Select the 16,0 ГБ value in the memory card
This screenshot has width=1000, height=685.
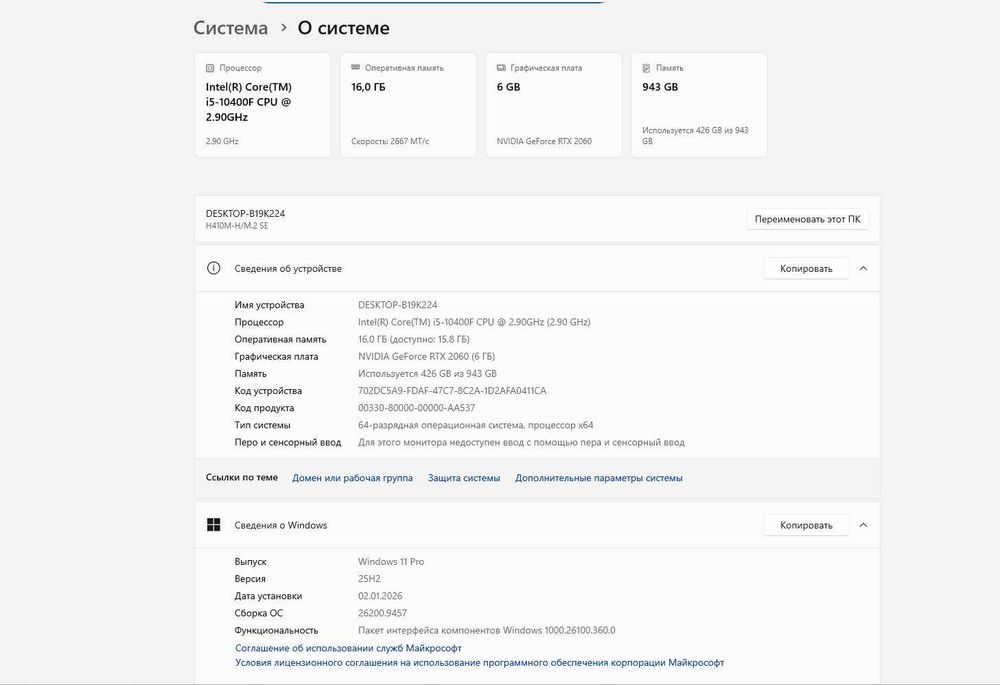[x=368, y=87]
